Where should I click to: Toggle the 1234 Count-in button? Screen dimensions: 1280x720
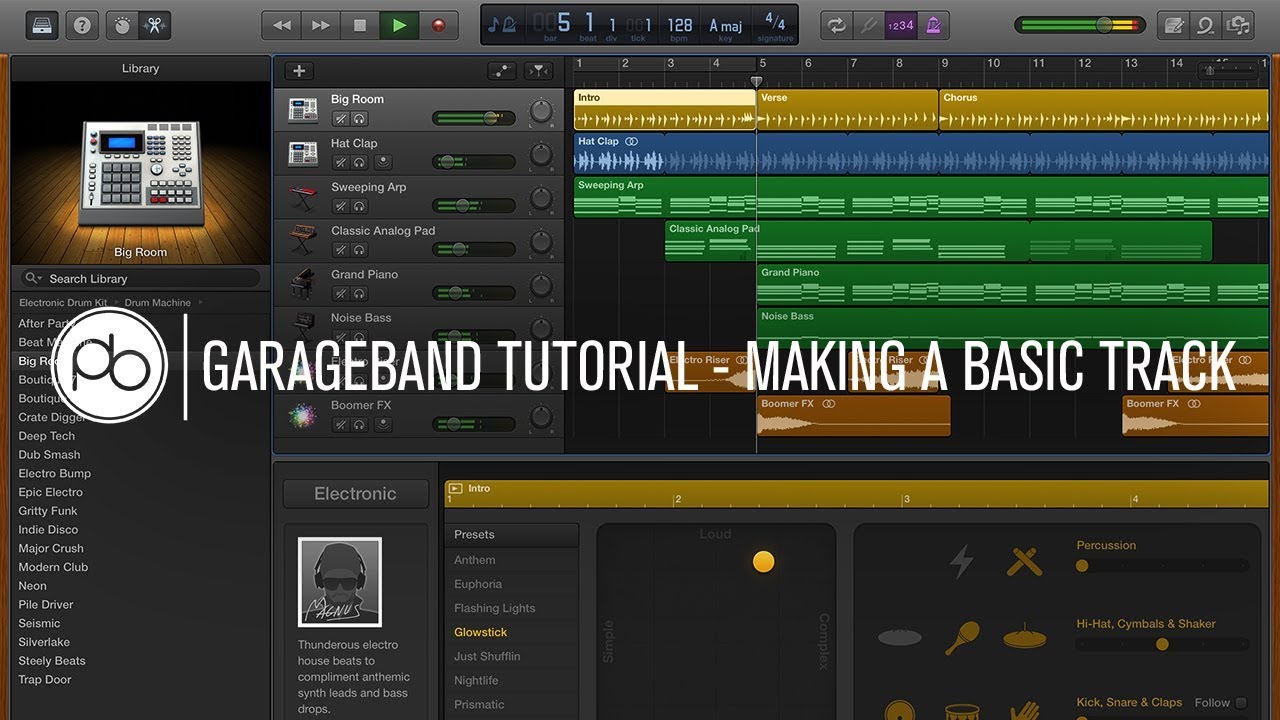pyautogui.click(x=900, y=25)
